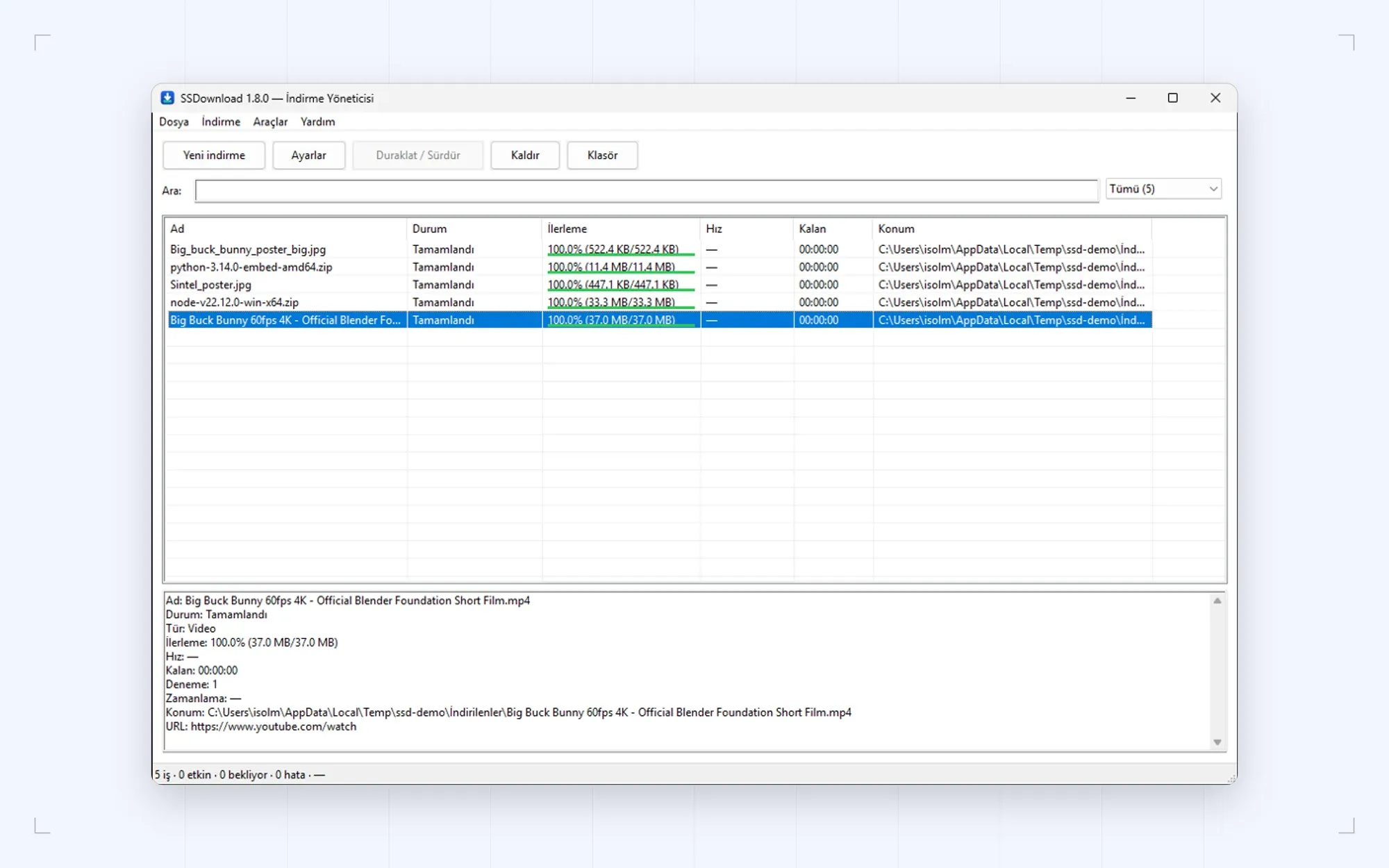Close the SSDownload window

click(x=1215, y=98)
